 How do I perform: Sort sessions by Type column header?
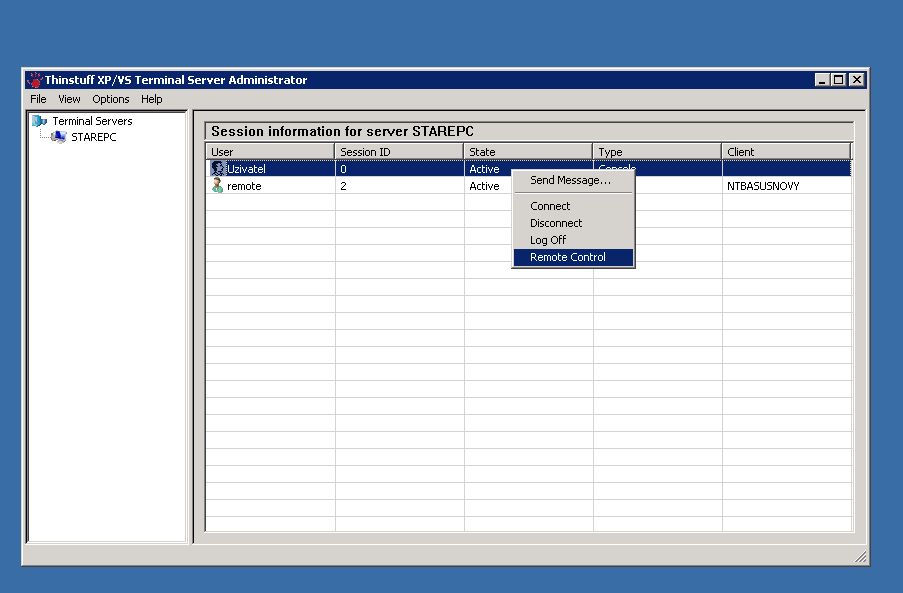657,151
